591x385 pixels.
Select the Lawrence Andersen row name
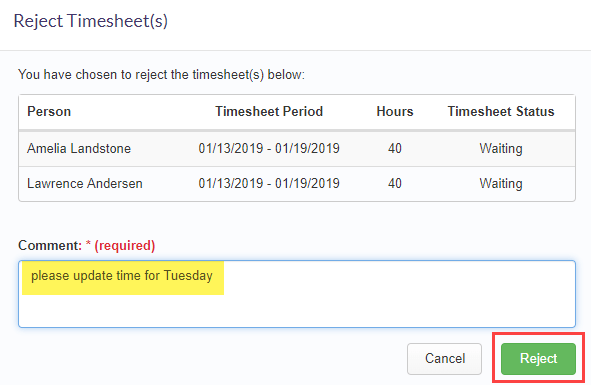(x=85, y=183)
